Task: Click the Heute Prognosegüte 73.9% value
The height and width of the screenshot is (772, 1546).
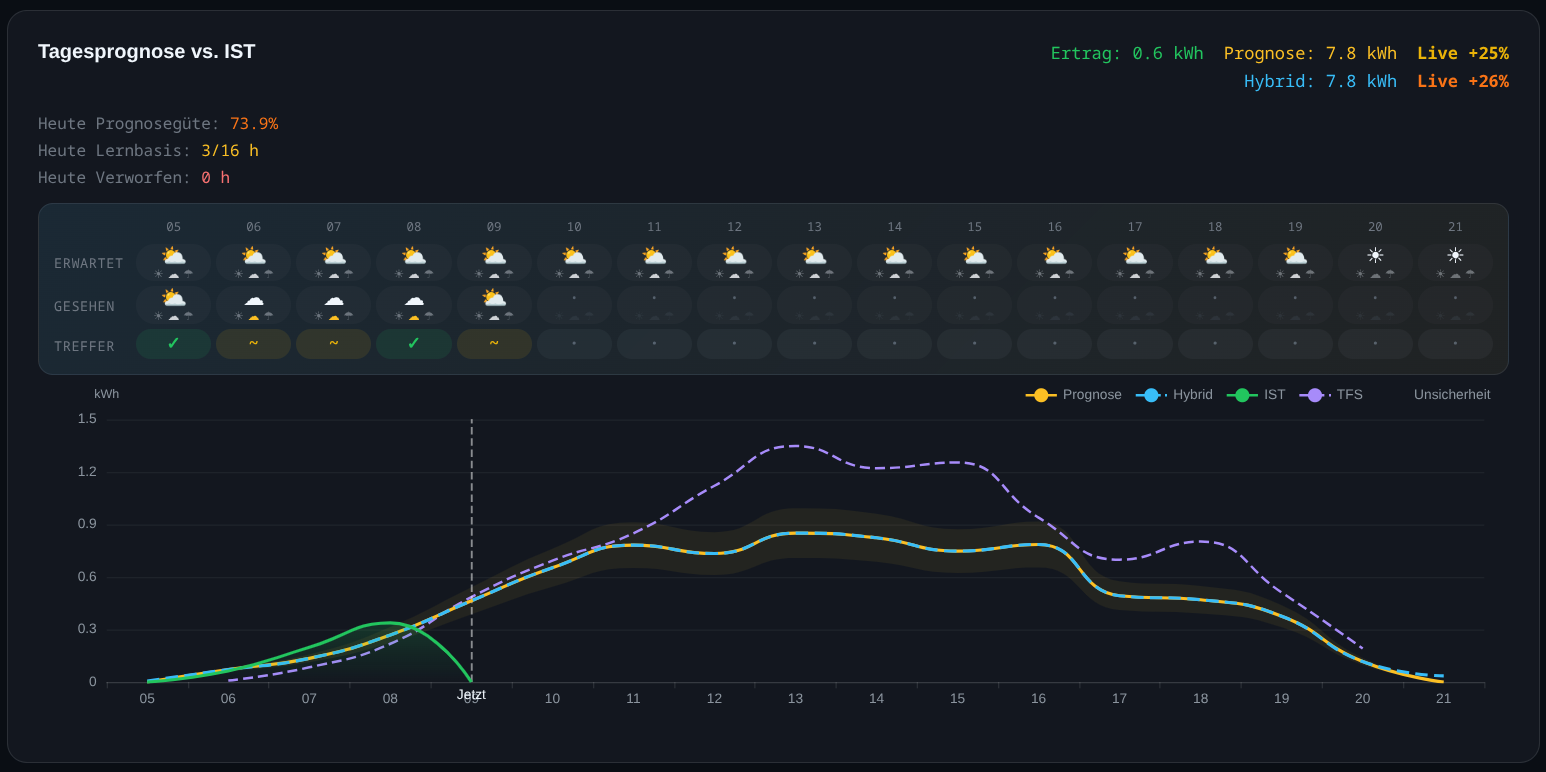Action: 254,123
